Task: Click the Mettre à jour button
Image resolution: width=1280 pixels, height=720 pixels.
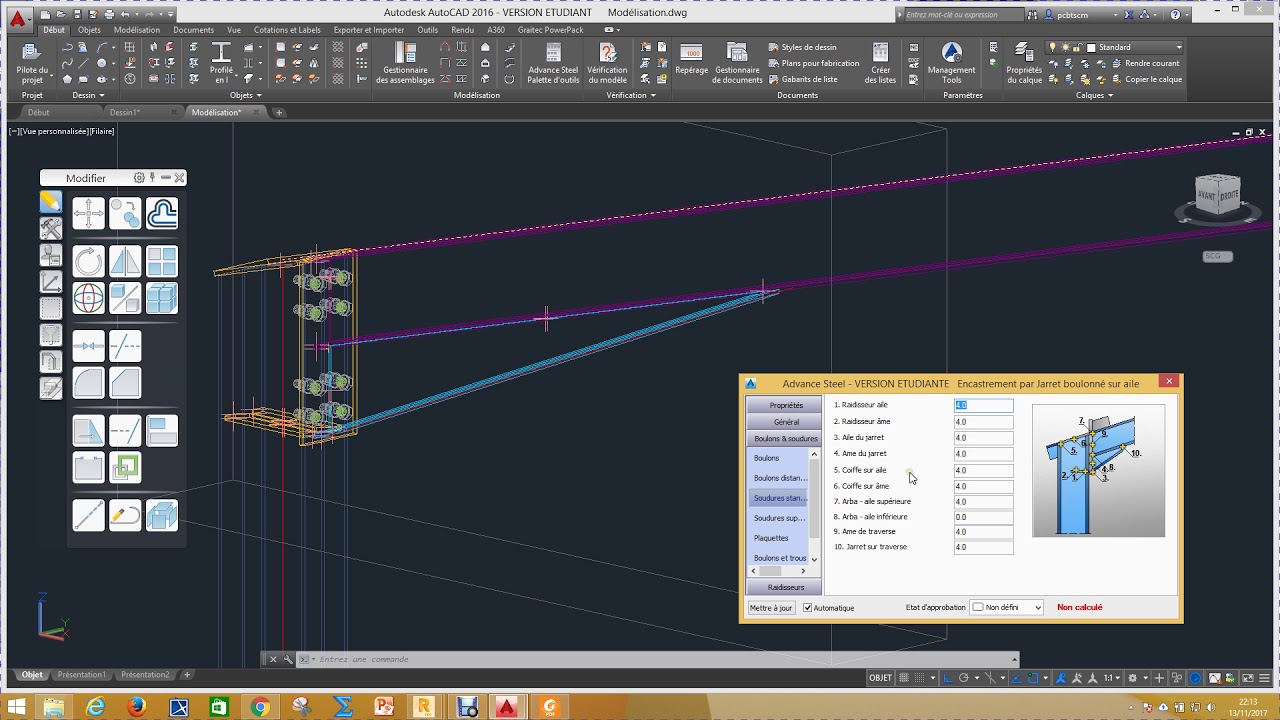Action: (x=771, y=607)
